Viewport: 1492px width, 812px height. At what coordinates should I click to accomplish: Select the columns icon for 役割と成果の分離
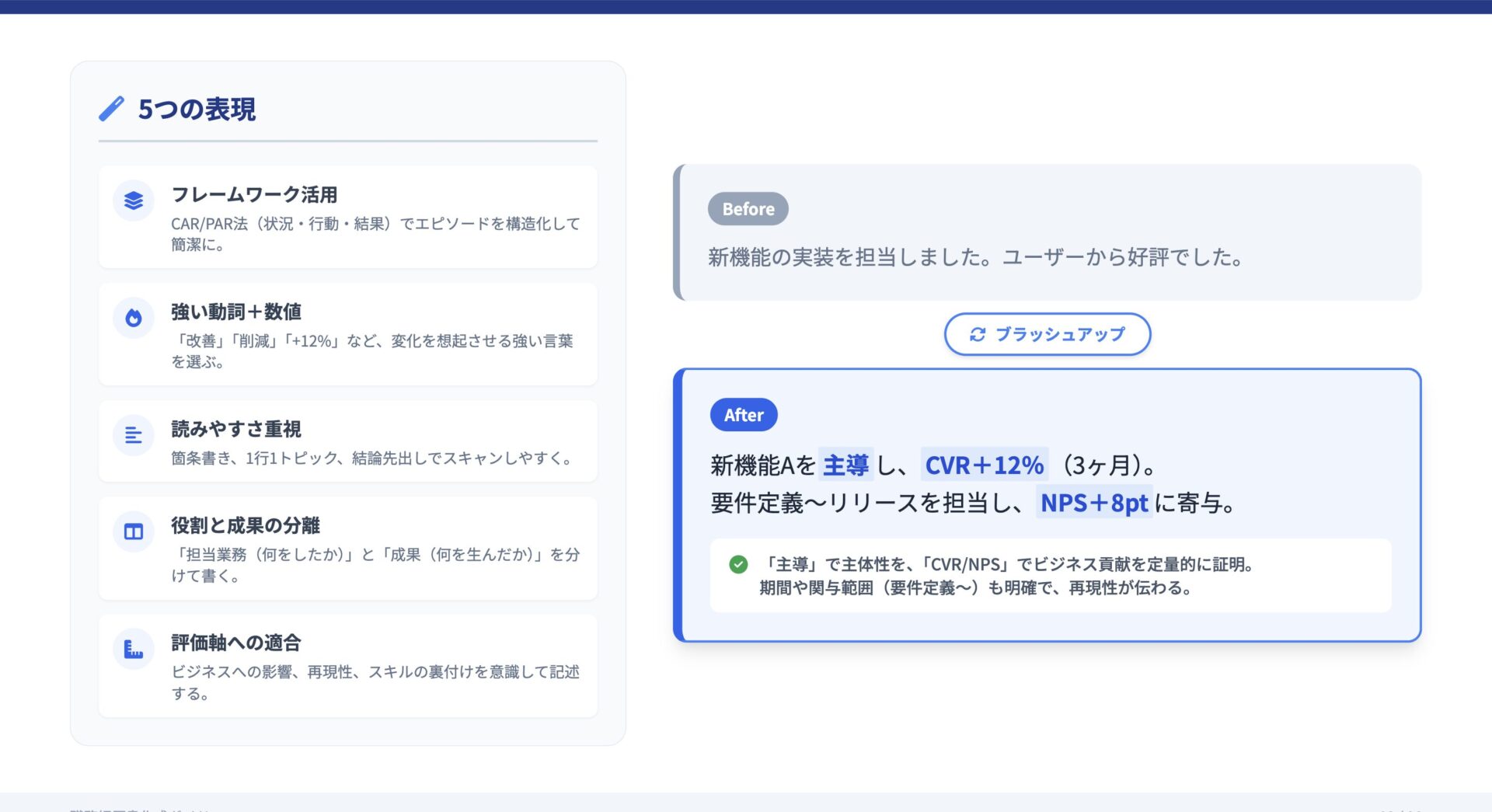tap(134, 531)
